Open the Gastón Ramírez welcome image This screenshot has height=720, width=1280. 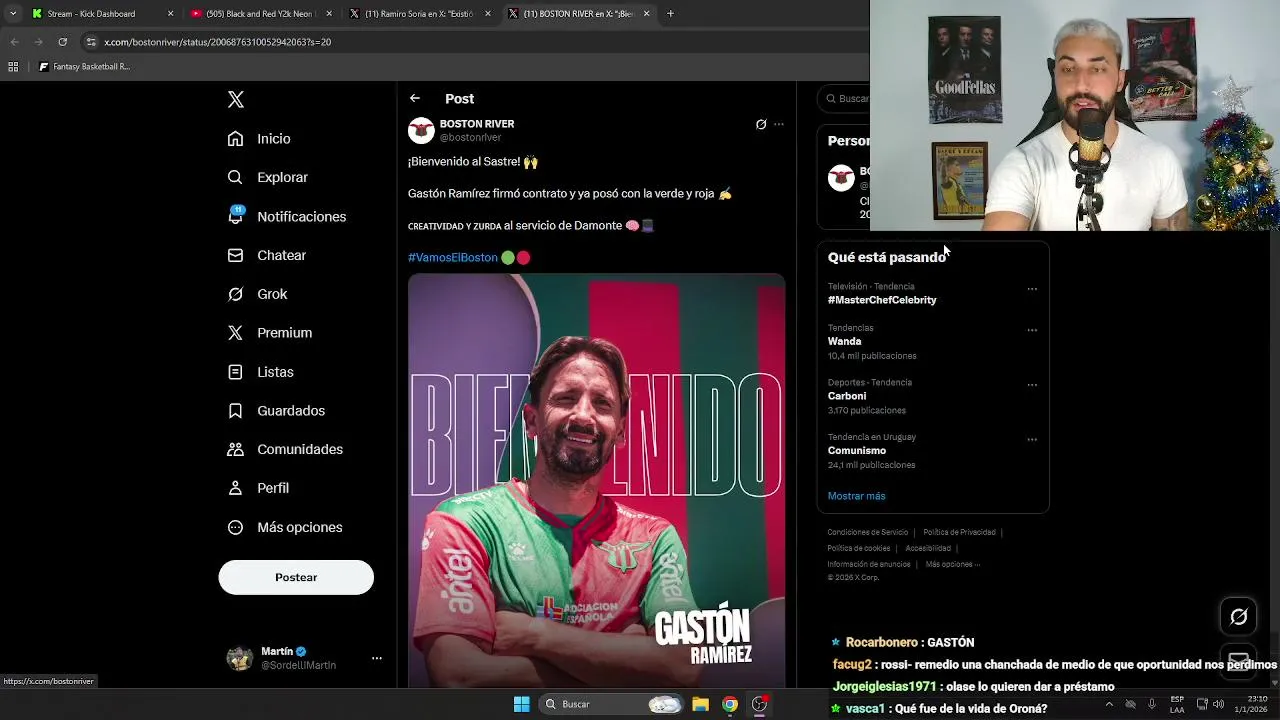pyautogui.click(x=596, y=480)
